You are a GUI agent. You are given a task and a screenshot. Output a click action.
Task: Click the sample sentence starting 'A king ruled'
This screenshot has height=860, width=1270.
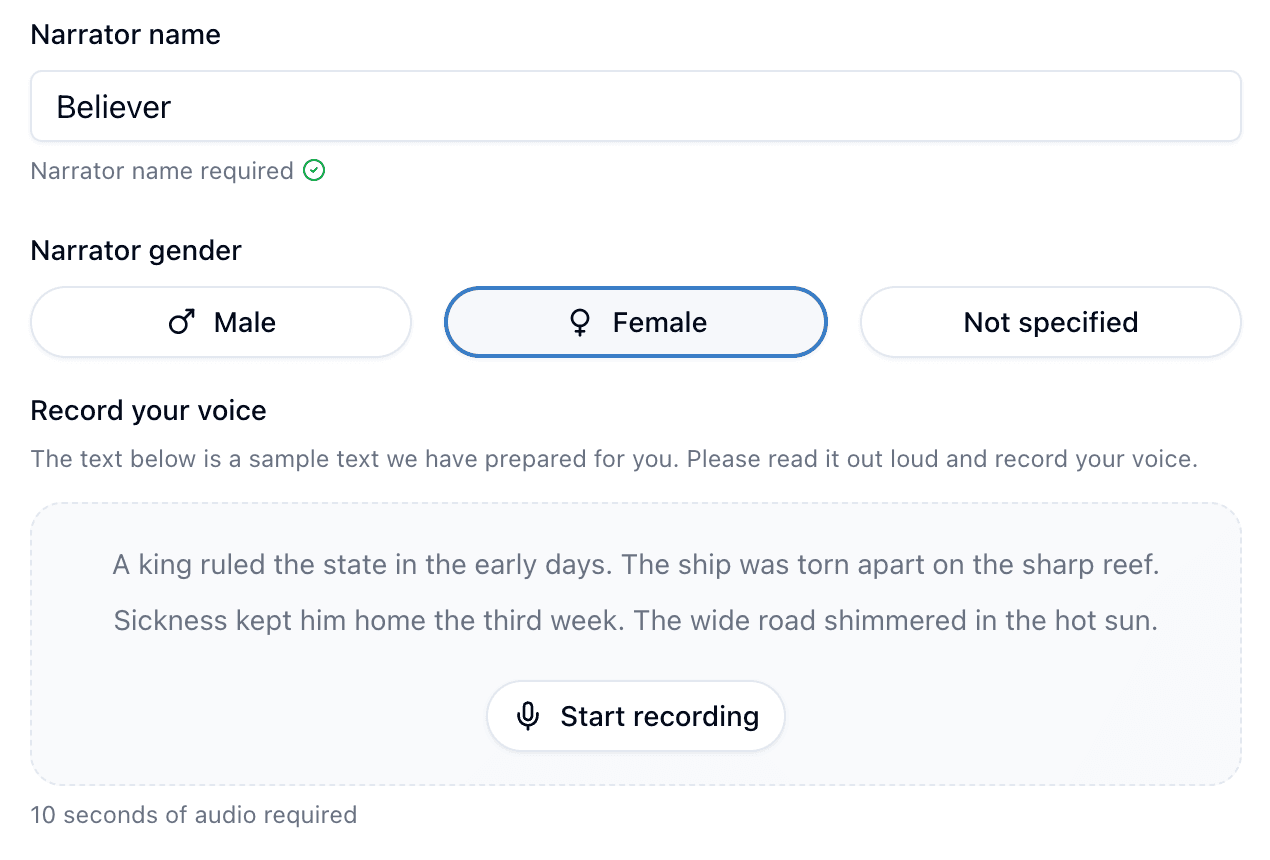click(362, 565)
